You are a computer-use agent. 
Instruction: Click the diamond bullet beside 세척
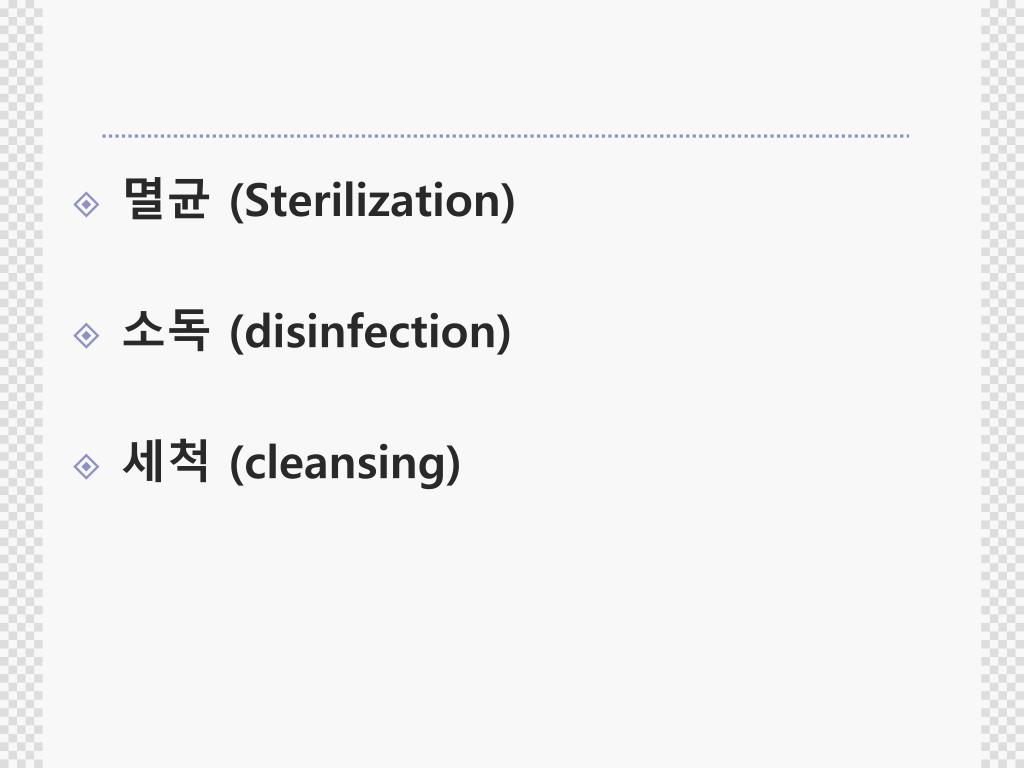[86, 466]
